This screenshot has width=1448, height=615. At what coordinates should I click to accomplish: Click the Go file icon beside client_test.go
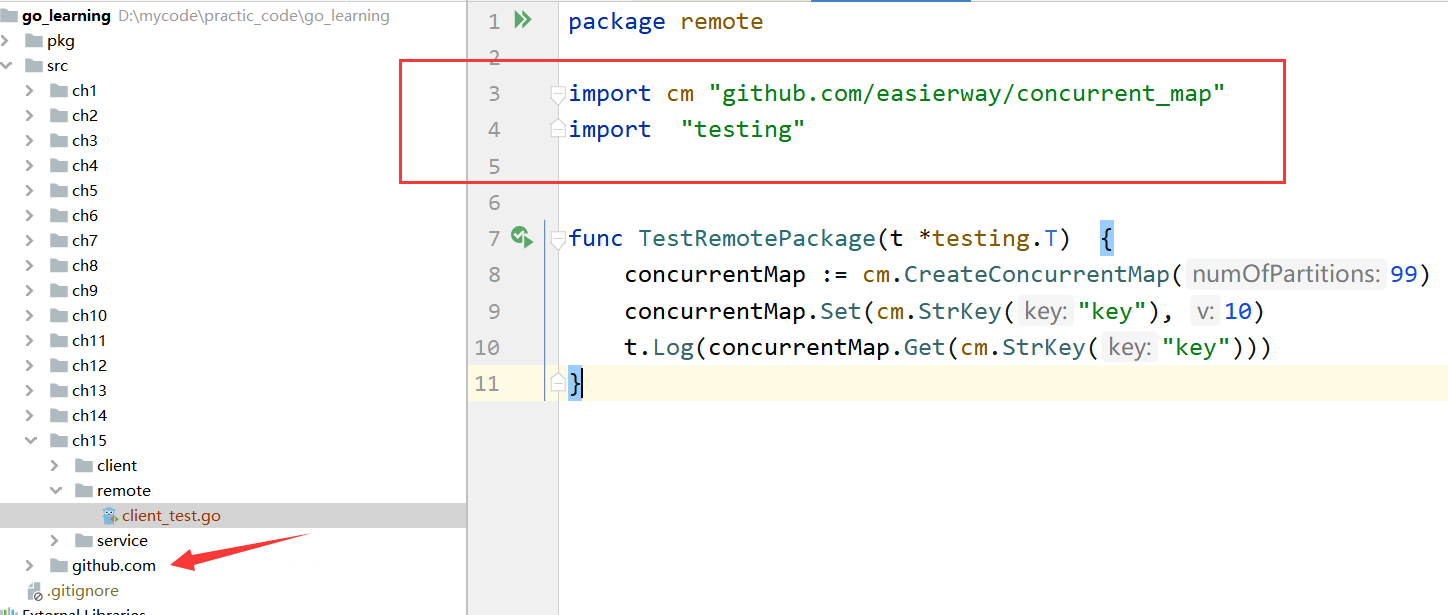pos(110,516)
